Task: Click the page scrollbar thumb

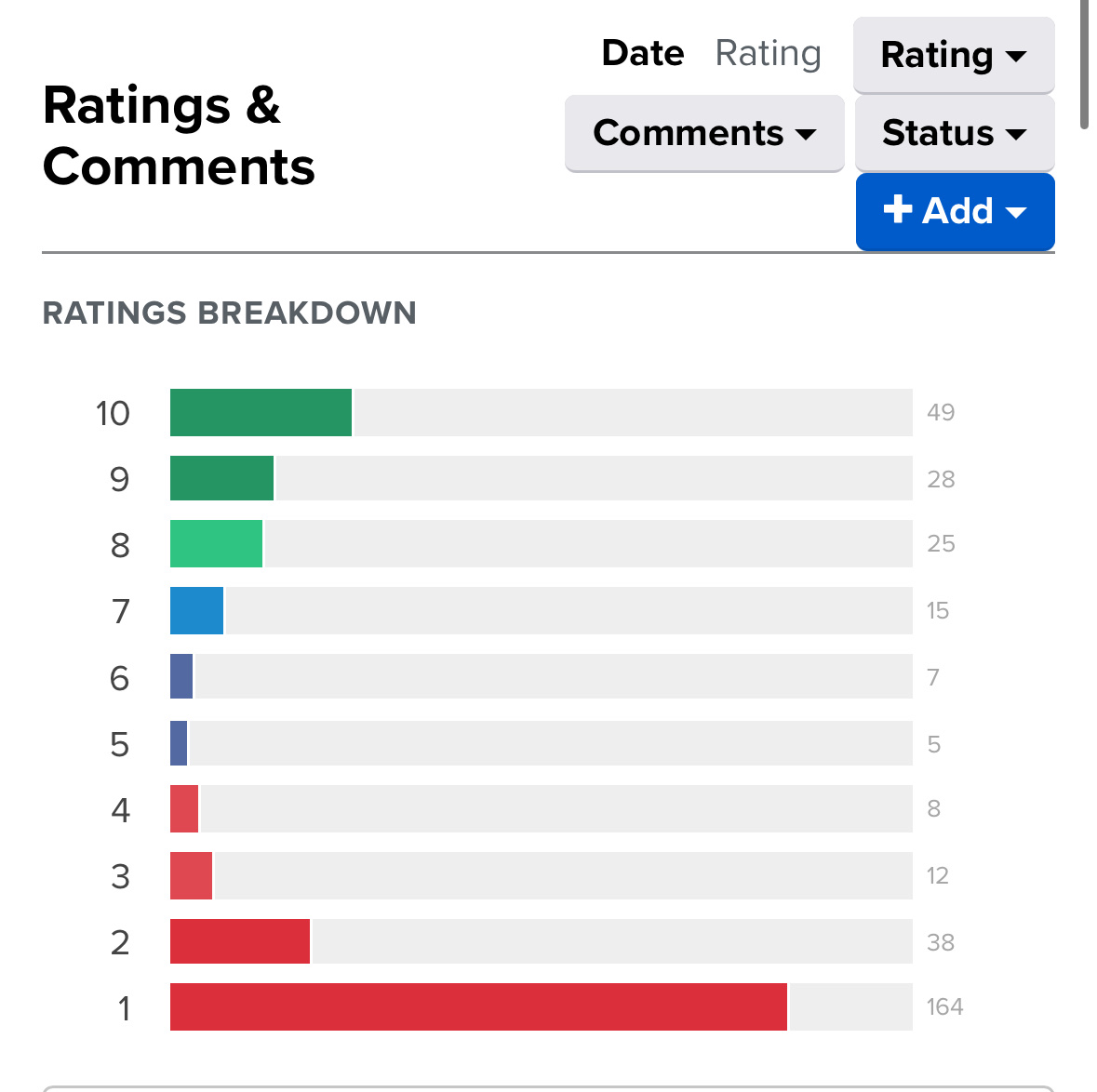Action: coord(1084,65)
